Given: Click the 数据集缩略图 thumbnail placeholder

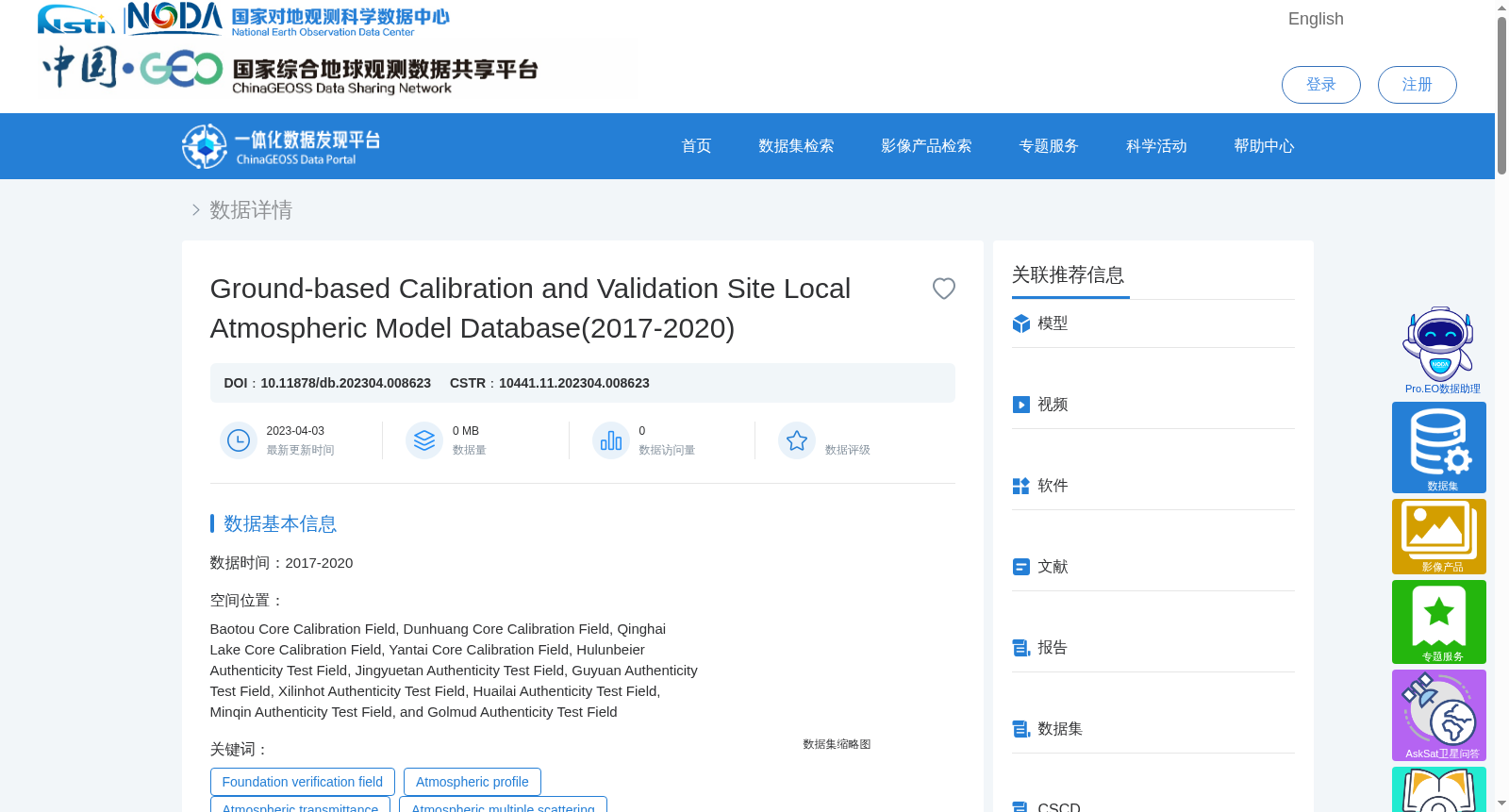Looking at the screenshot, I should [x=837, y=744].
